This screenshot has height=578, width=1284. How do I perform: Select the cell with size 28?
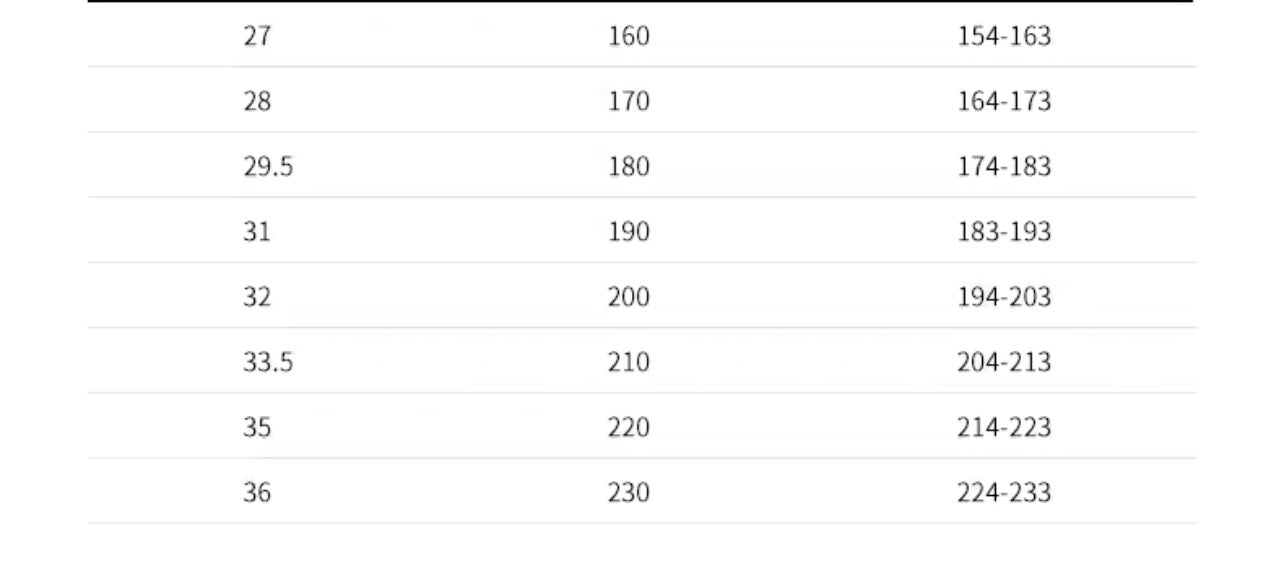[257, 101]
